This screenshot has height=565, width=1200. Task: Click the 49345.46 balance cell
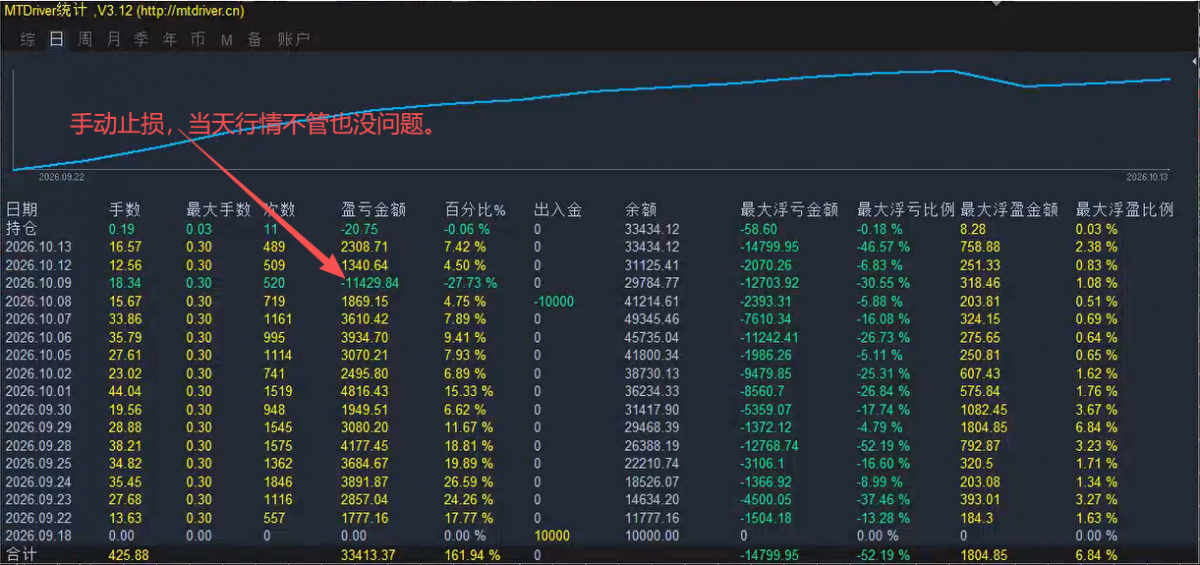click(x=651, y=318)
